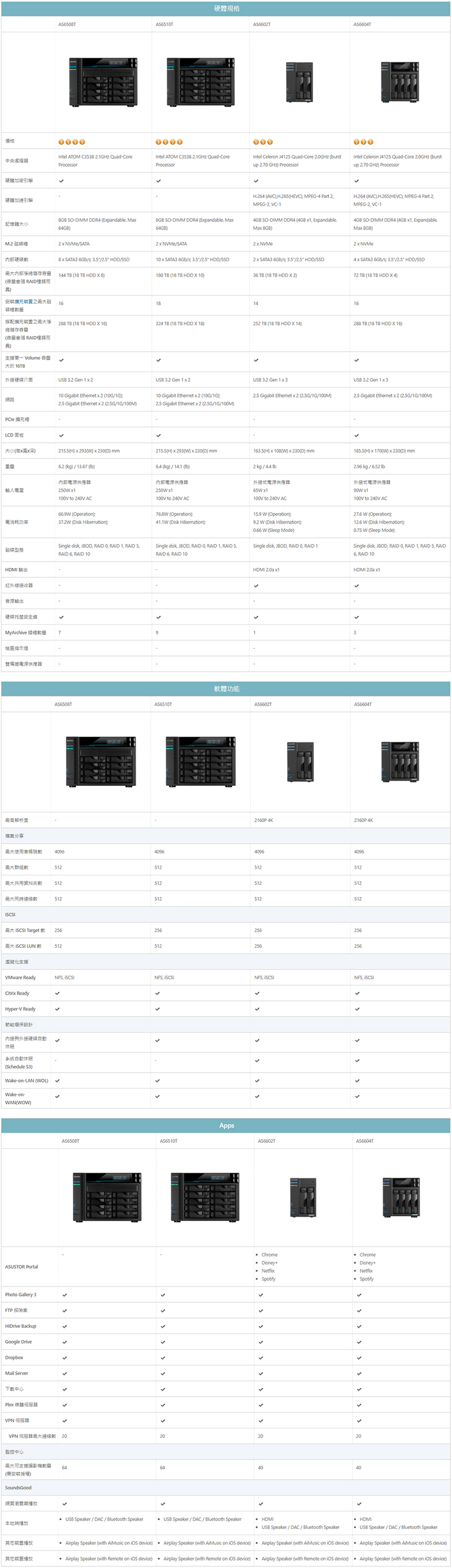Click the AS6604T LCD 面板 checkmark
452x1568 pixels.
pyautogui.click(x=357, y=435)
